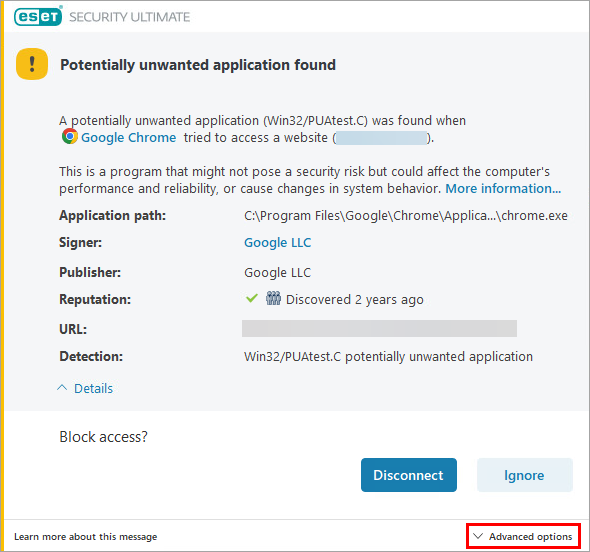Click the Publisher value Google LLC

[x=278, y=272]
